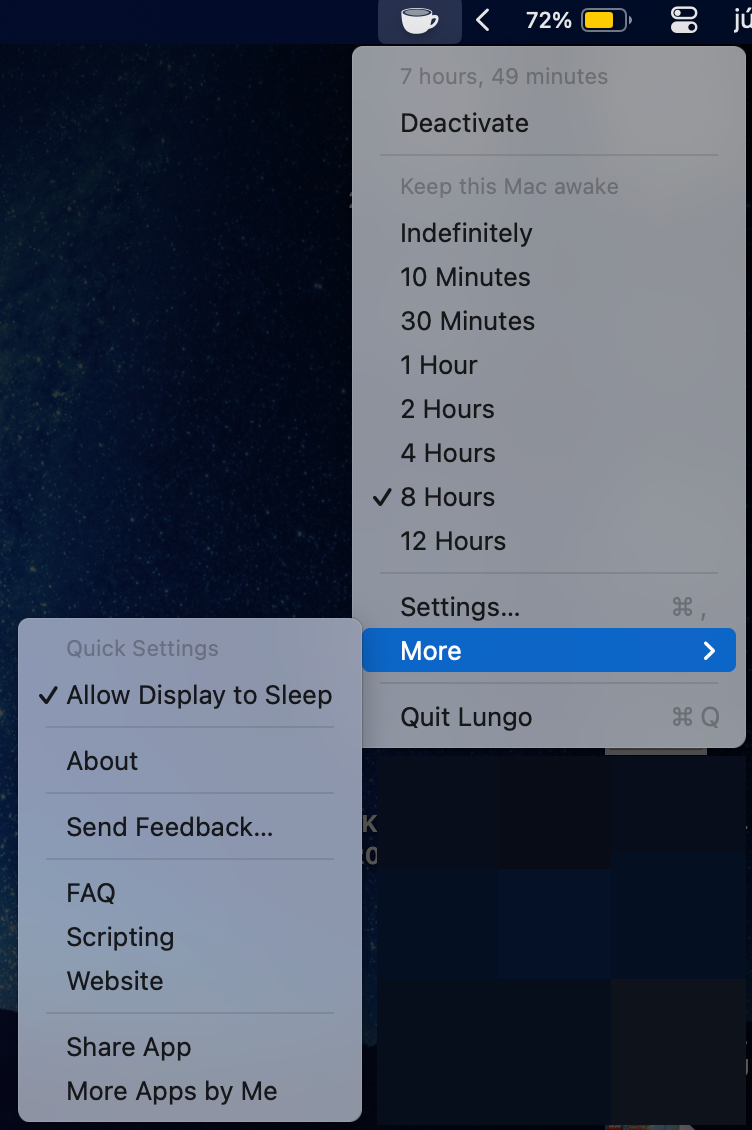This screenshot has height=1130, width=752.
Task: Choose Send Feedback…
Action: pyautogui.click(x=190, y=827)
